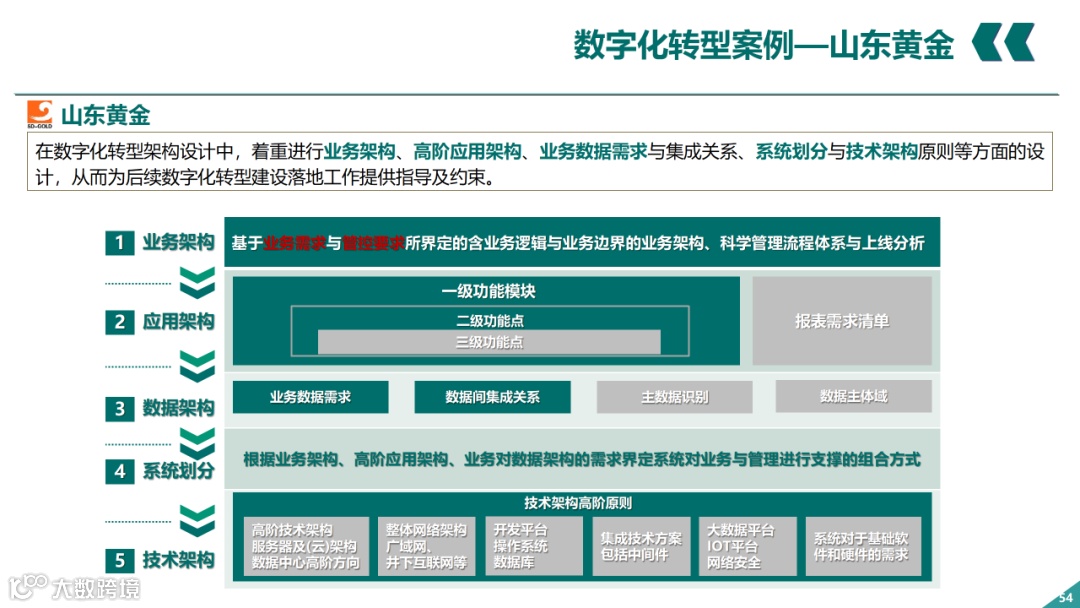1080x608 pixels.
Task: Click the 数据间集成关系 green box
Action: (492, 397)
